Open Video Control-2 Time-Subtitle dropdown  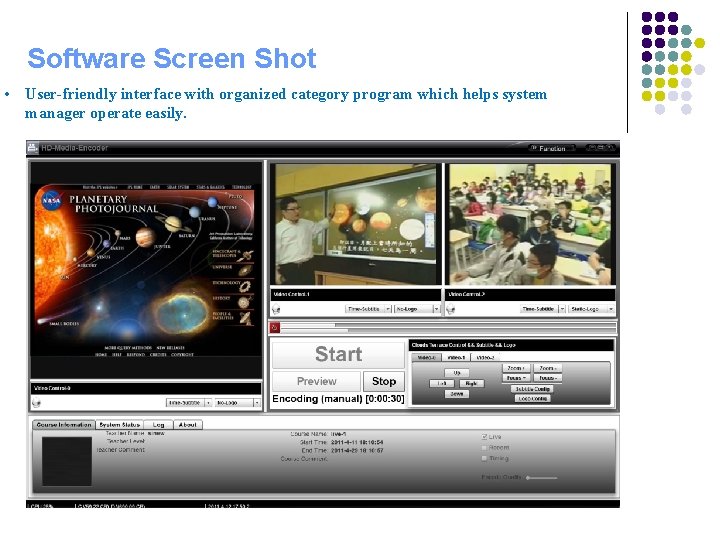point(543,309)
